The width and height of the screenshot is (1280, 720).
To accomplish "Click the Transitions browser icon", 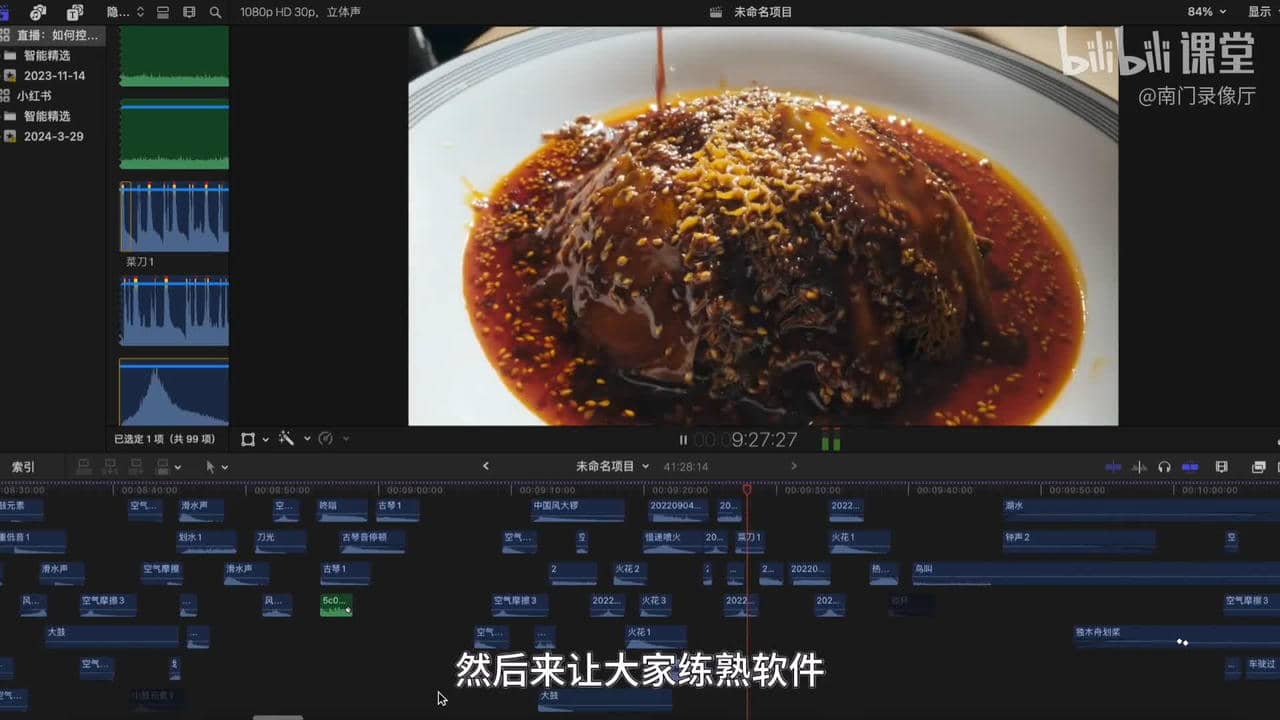I will pyautogui.click(x=1258, y=467).
